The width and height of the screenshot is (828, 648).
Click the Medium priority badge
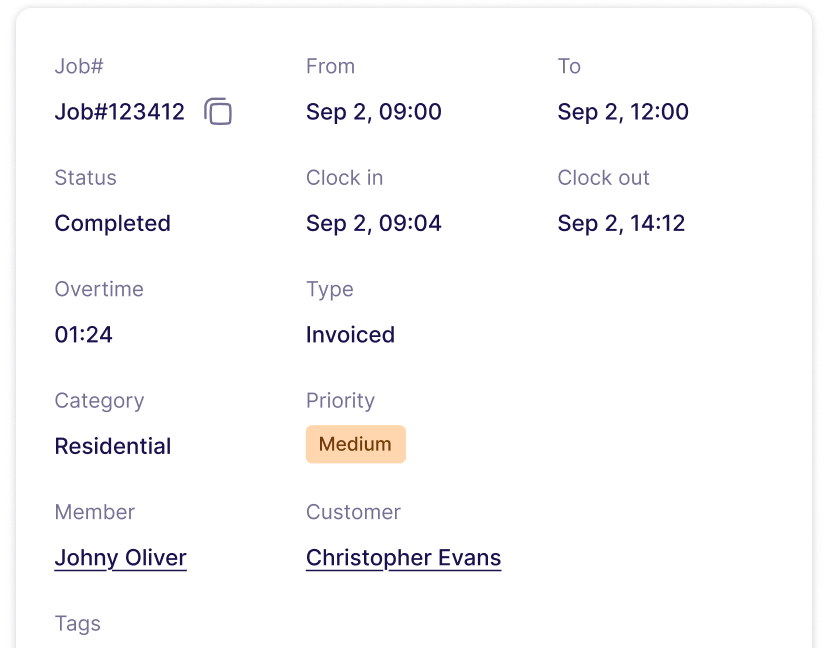click(355, 444)
